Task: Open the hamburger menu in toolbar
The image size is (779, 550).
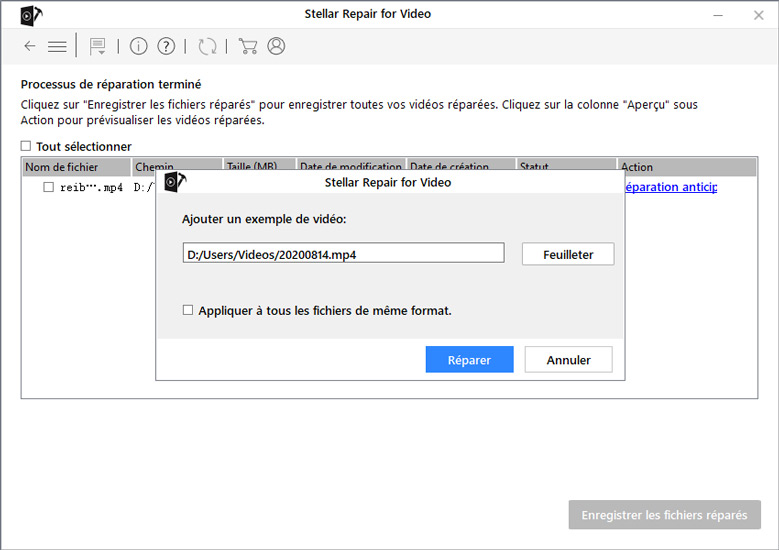Action: point(57,47)
